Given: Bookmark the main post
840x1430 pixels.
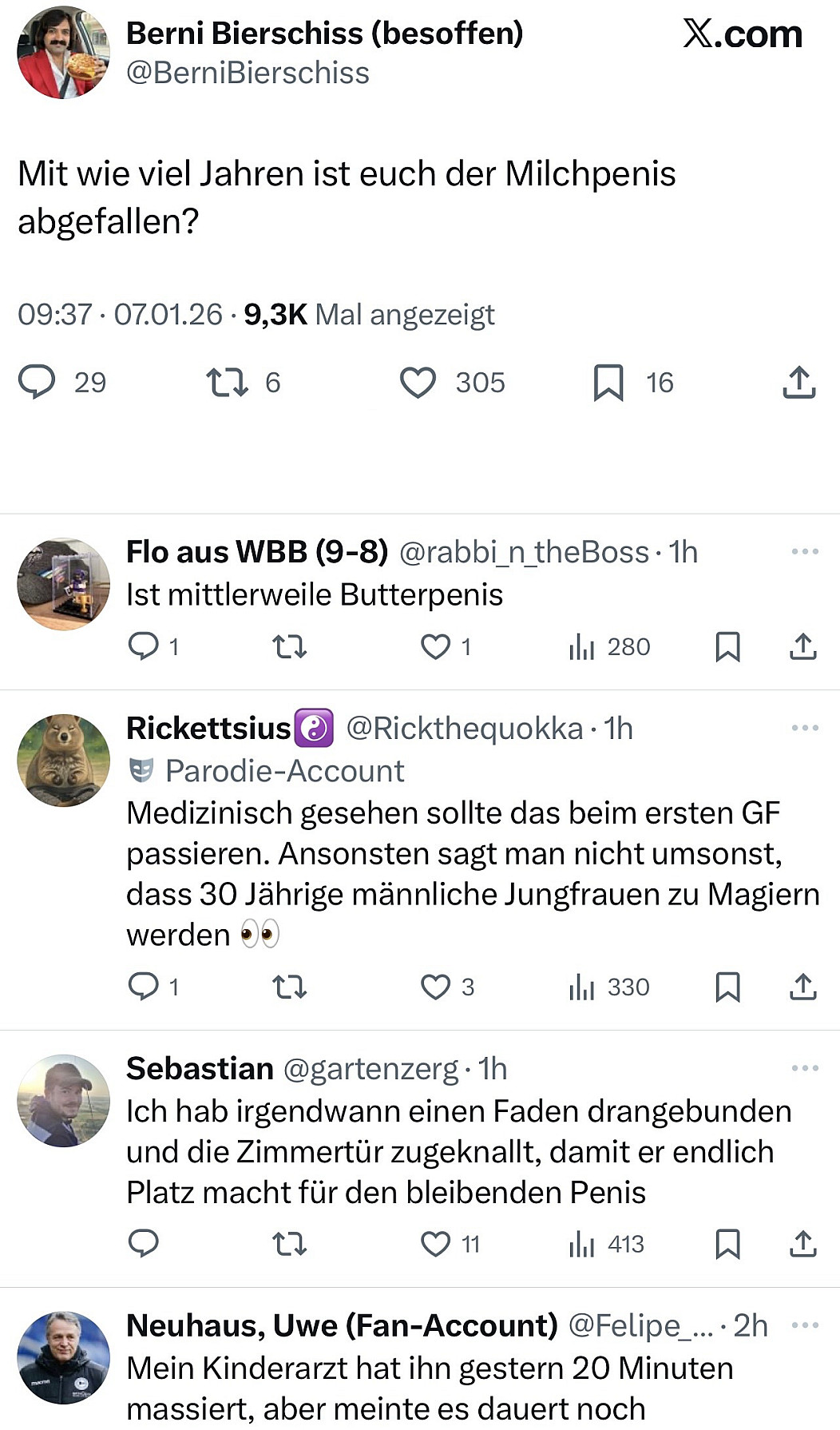Looking at the screenshot, I should pyautogui.click(x=608, y=383).
